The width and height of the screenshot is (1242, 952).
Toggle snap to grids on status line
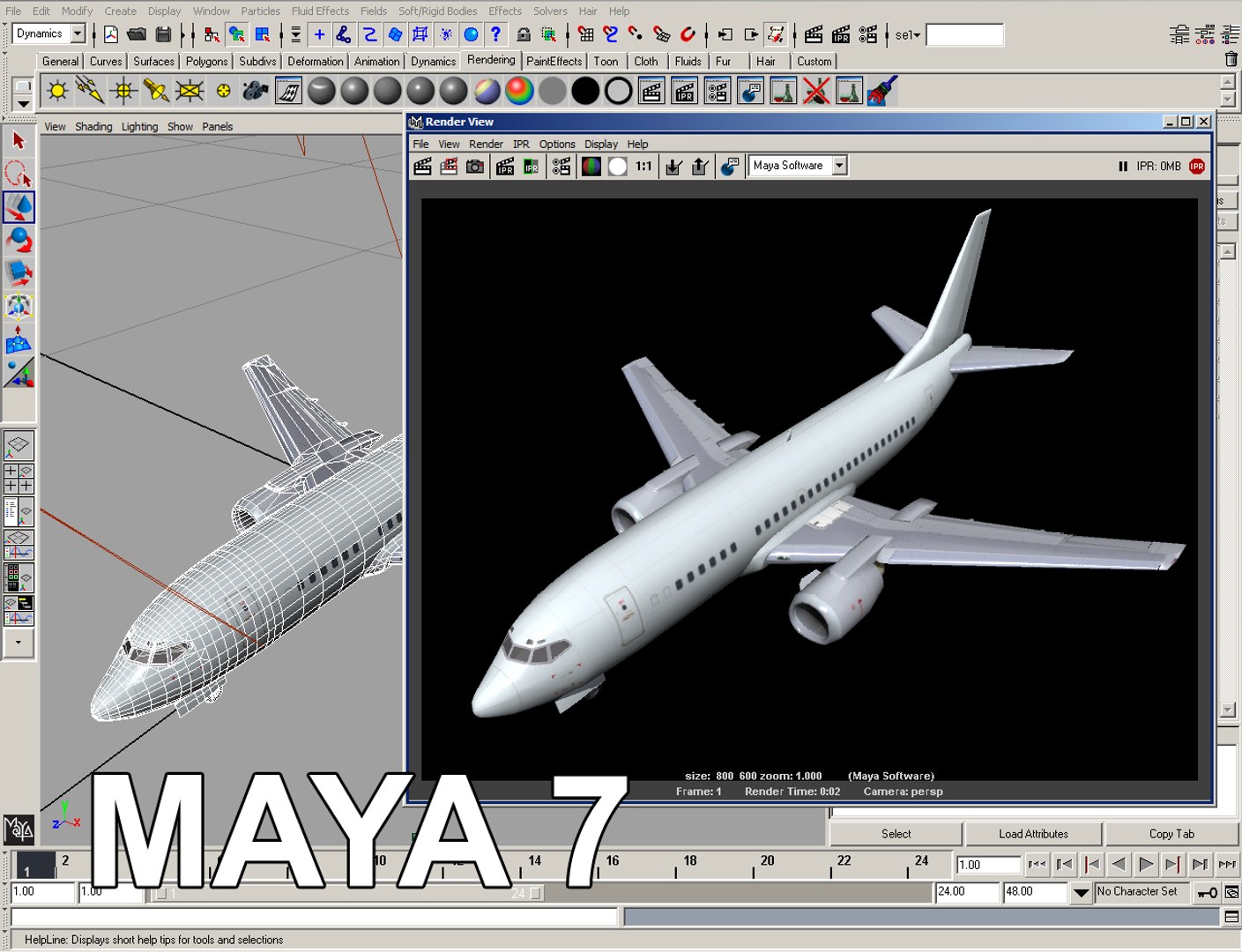[x=585, y=34]
